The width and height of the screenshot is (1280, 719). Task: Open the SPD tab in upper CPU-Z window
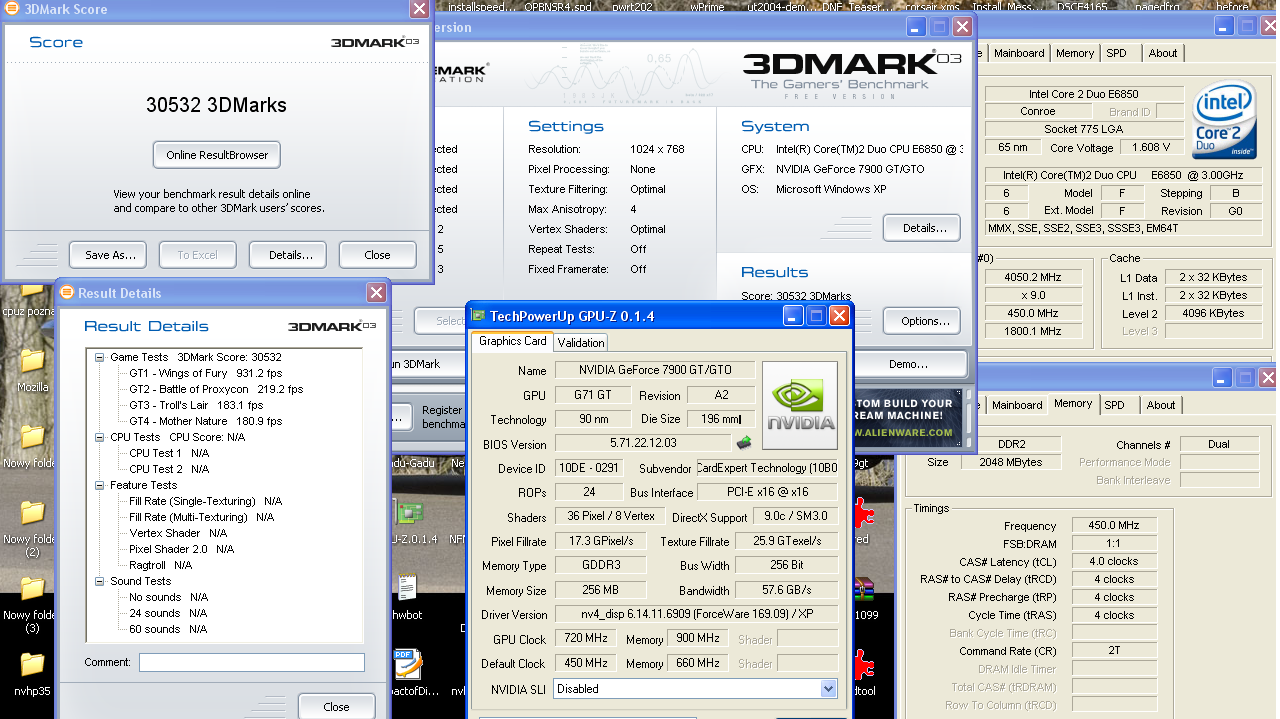click(1116, 53)
